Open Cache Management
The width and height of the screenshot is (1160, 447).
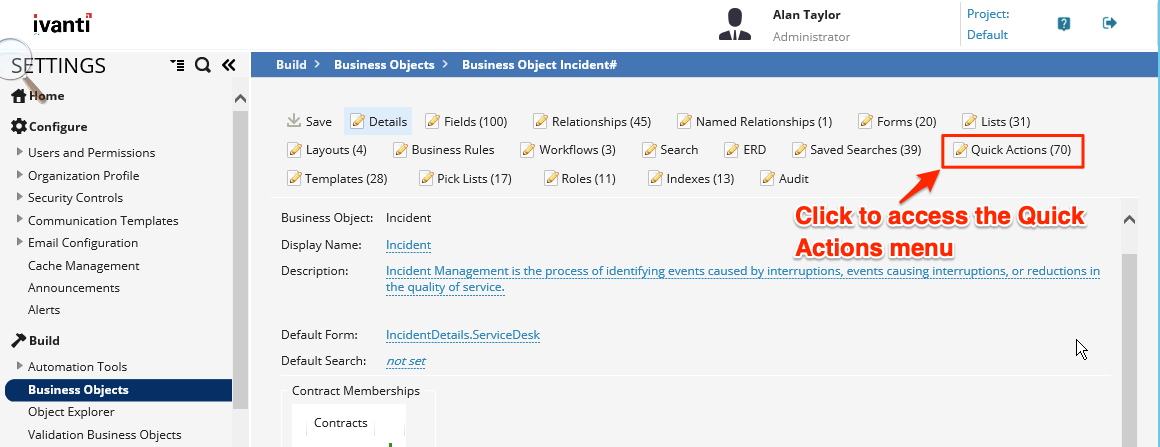click(x=84, y=266)
